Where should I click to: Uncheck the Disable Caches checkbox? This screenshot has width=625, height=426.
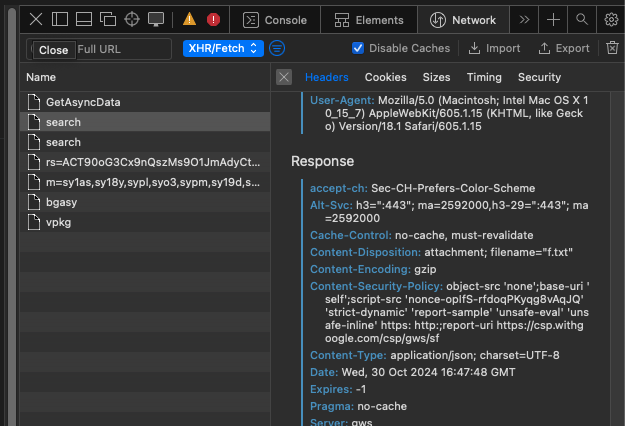click(x=358, y=48)
